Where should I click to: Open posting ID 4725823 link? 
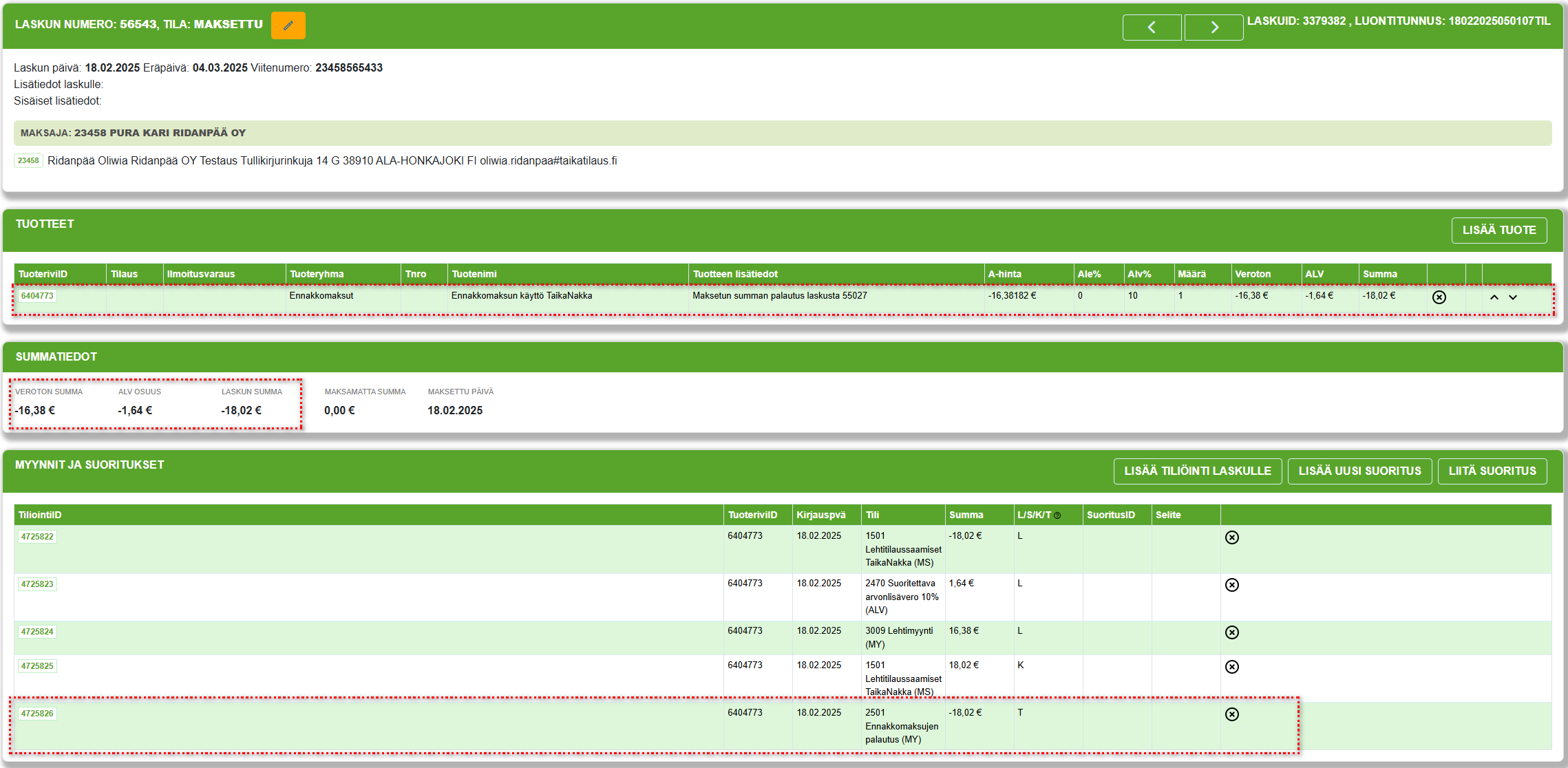click(37, 584)
